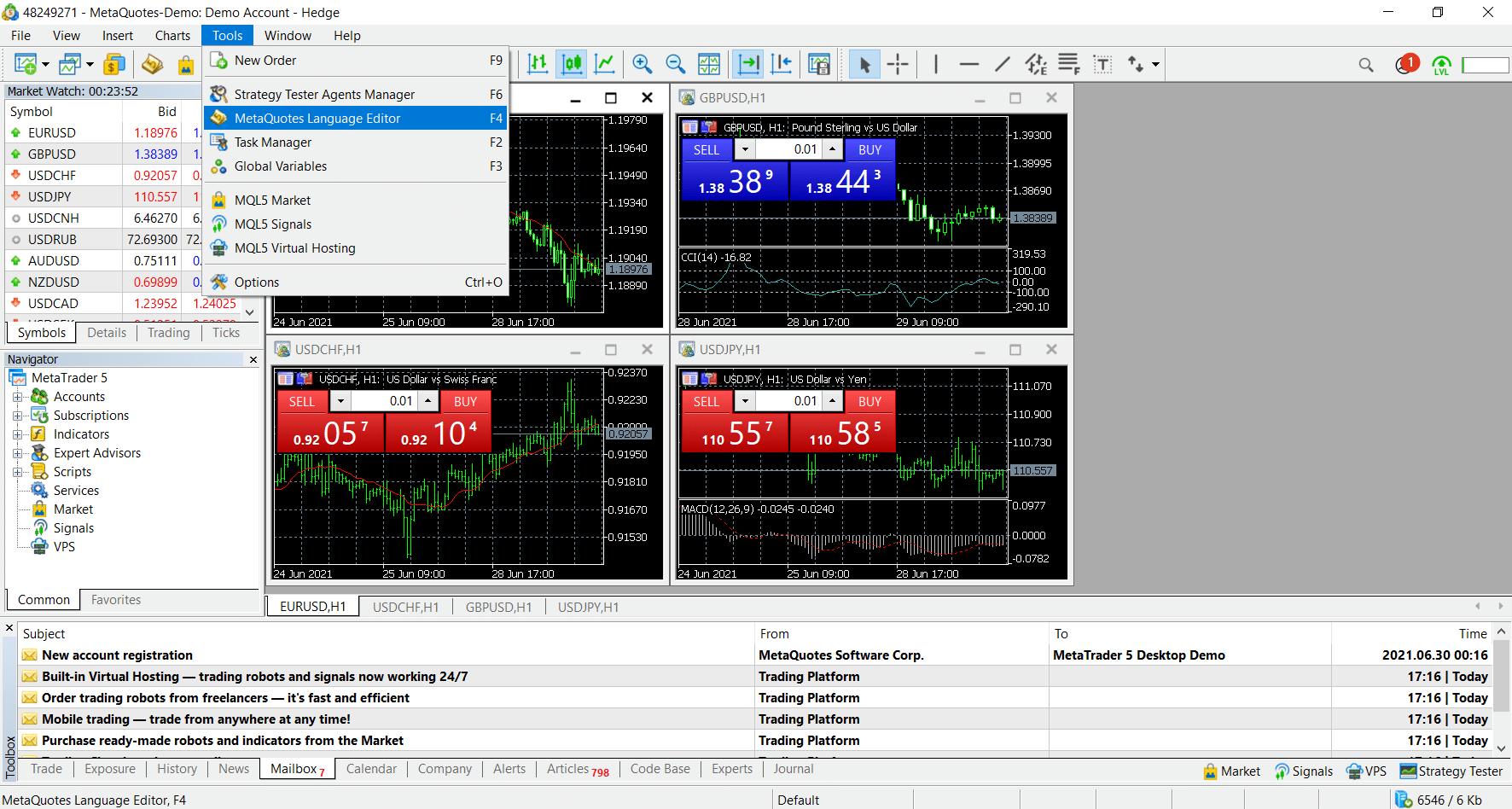Click BUY on the GBPUSD chart
Viewport: 1512px width, 809px height.
(870, 150)
